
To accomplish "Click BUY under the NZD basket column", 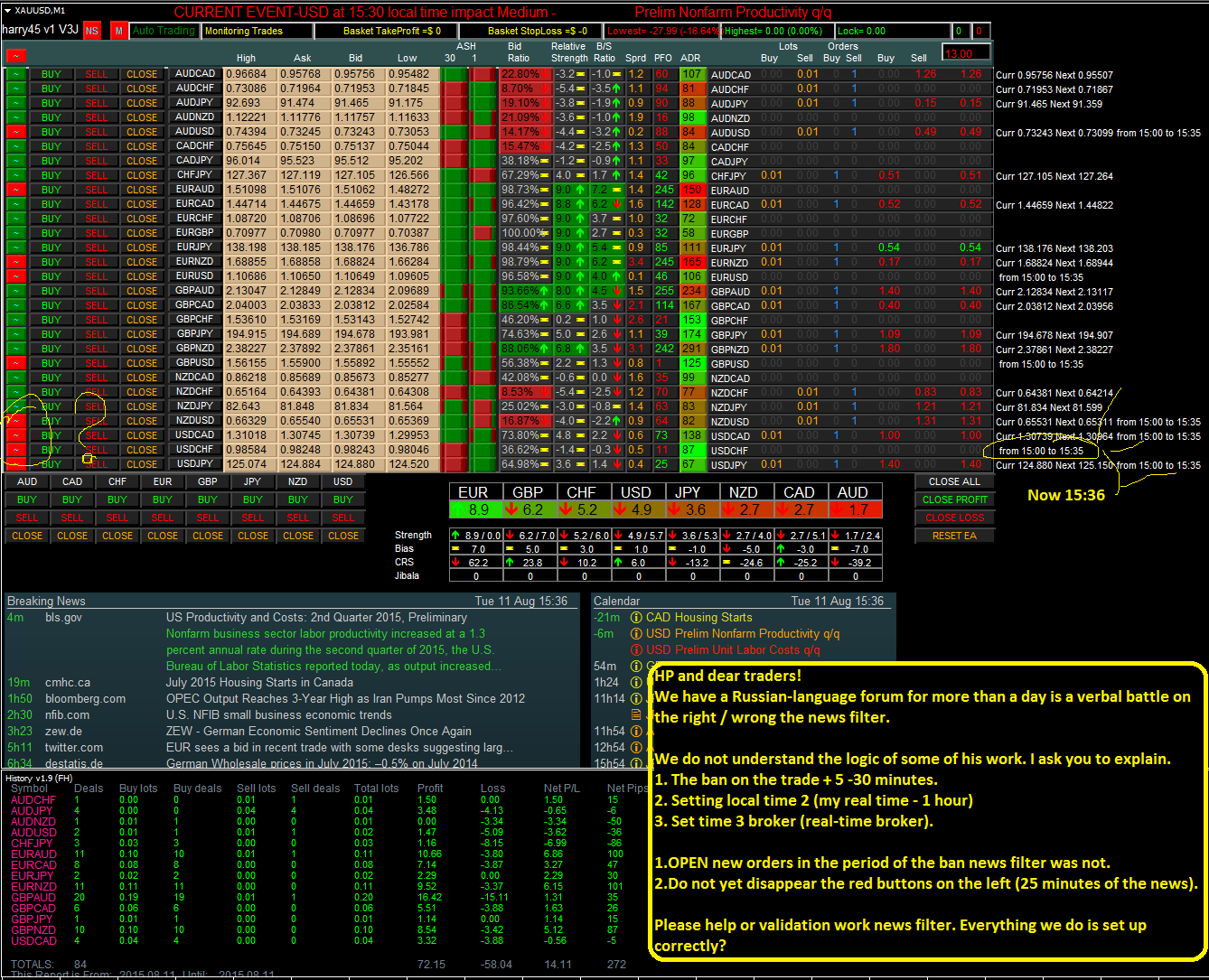I will [x=298, y=499].
